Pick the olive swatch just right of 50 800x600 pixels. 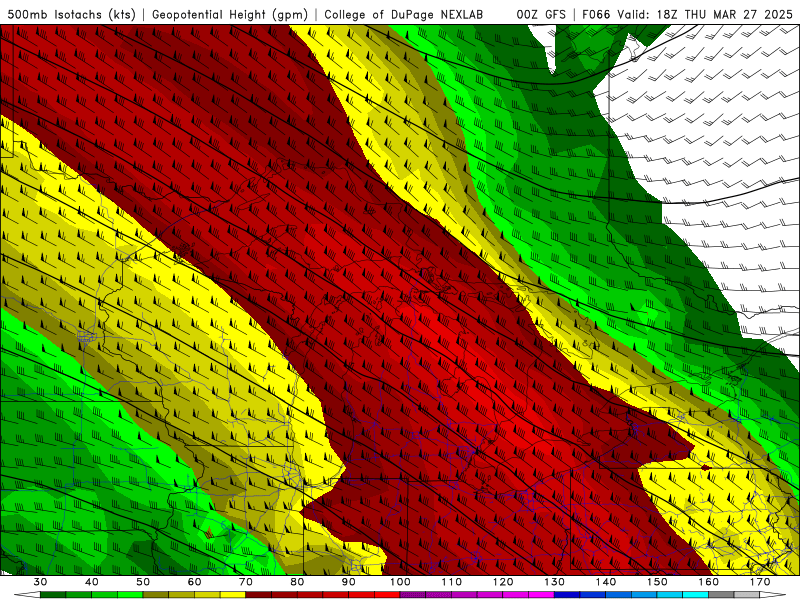156,595
